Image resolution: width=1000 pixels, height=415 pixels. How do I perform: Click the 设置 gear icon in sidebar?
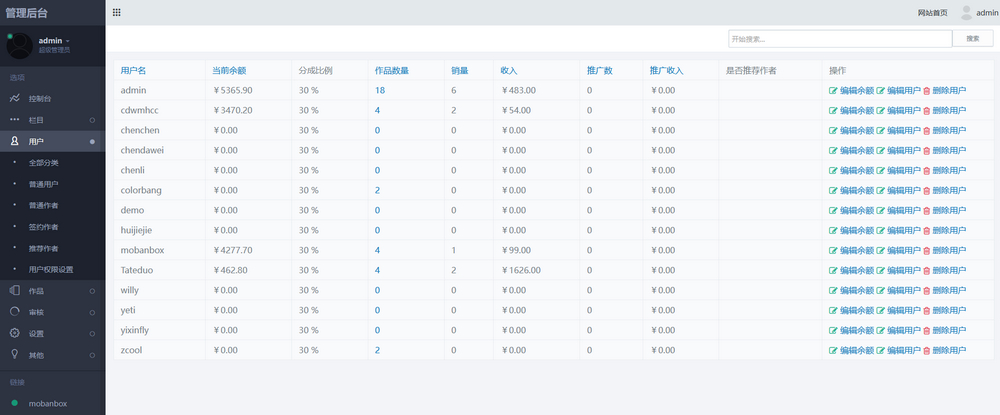click(x=14, y=333)
